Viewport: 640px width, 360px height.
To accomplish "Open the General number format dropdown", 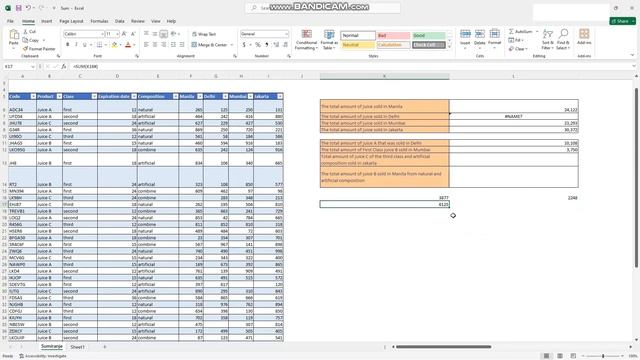I will click(x=287, y=34).
